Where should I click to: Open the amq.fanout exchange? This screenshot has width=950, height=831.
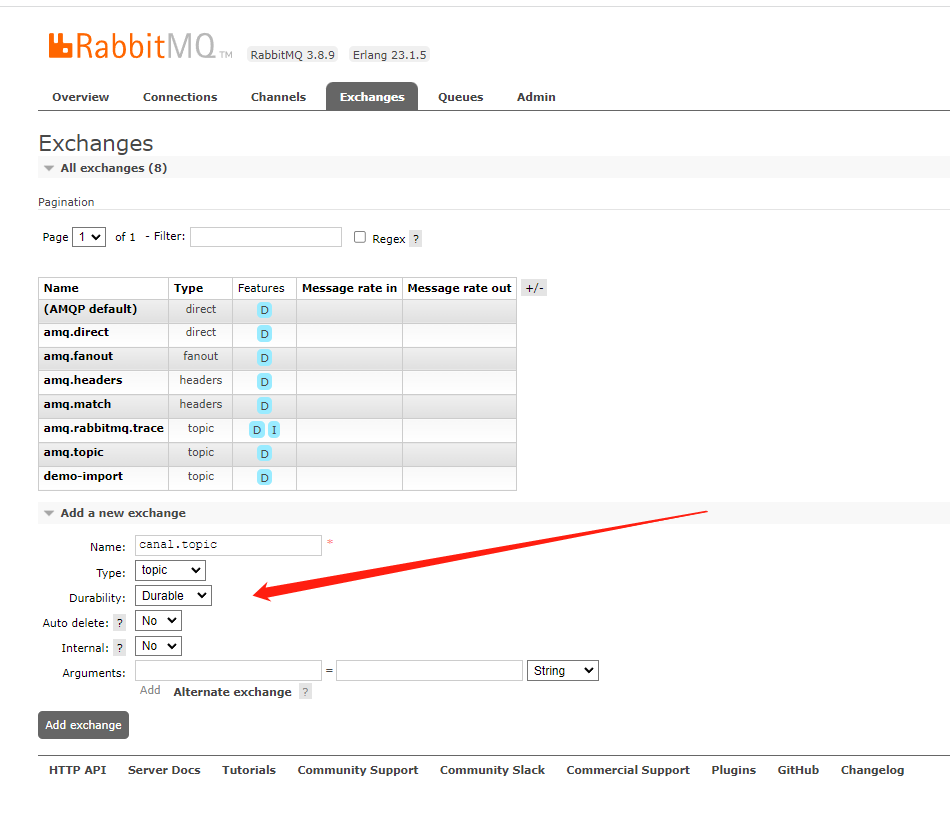(78, 356)
